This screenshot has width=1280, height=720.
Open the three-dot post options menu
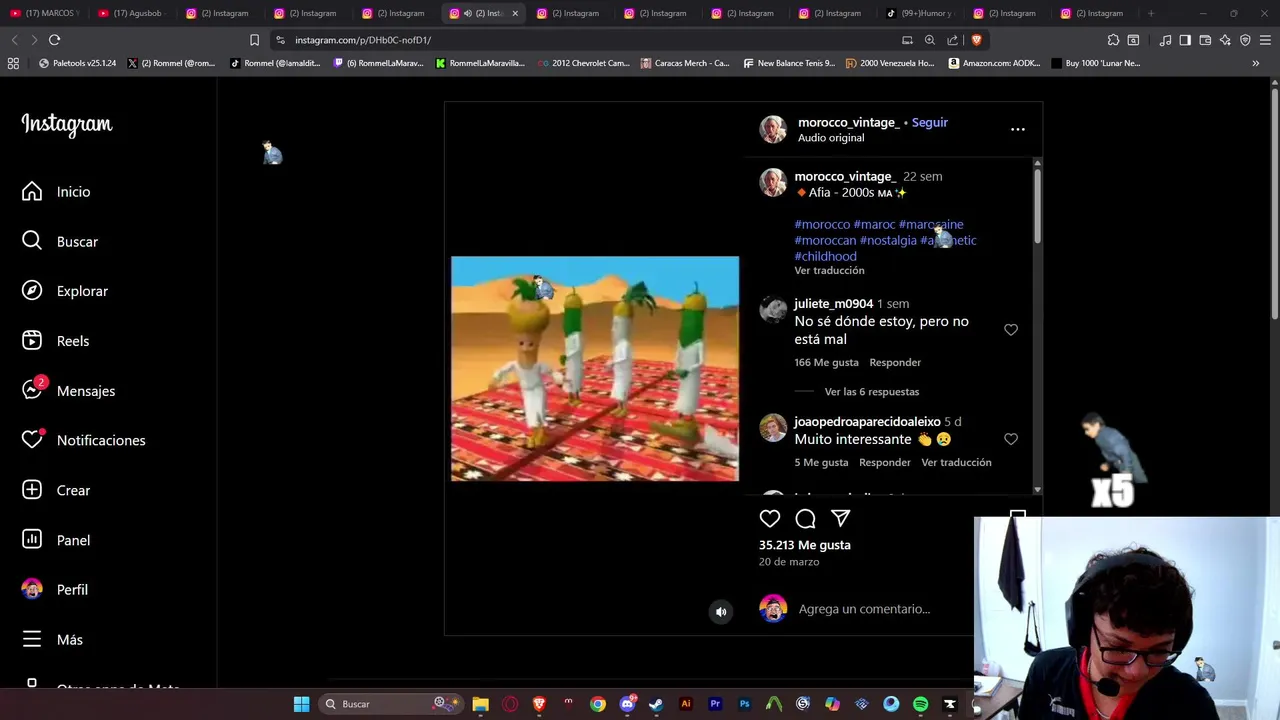click(1017, 129)
